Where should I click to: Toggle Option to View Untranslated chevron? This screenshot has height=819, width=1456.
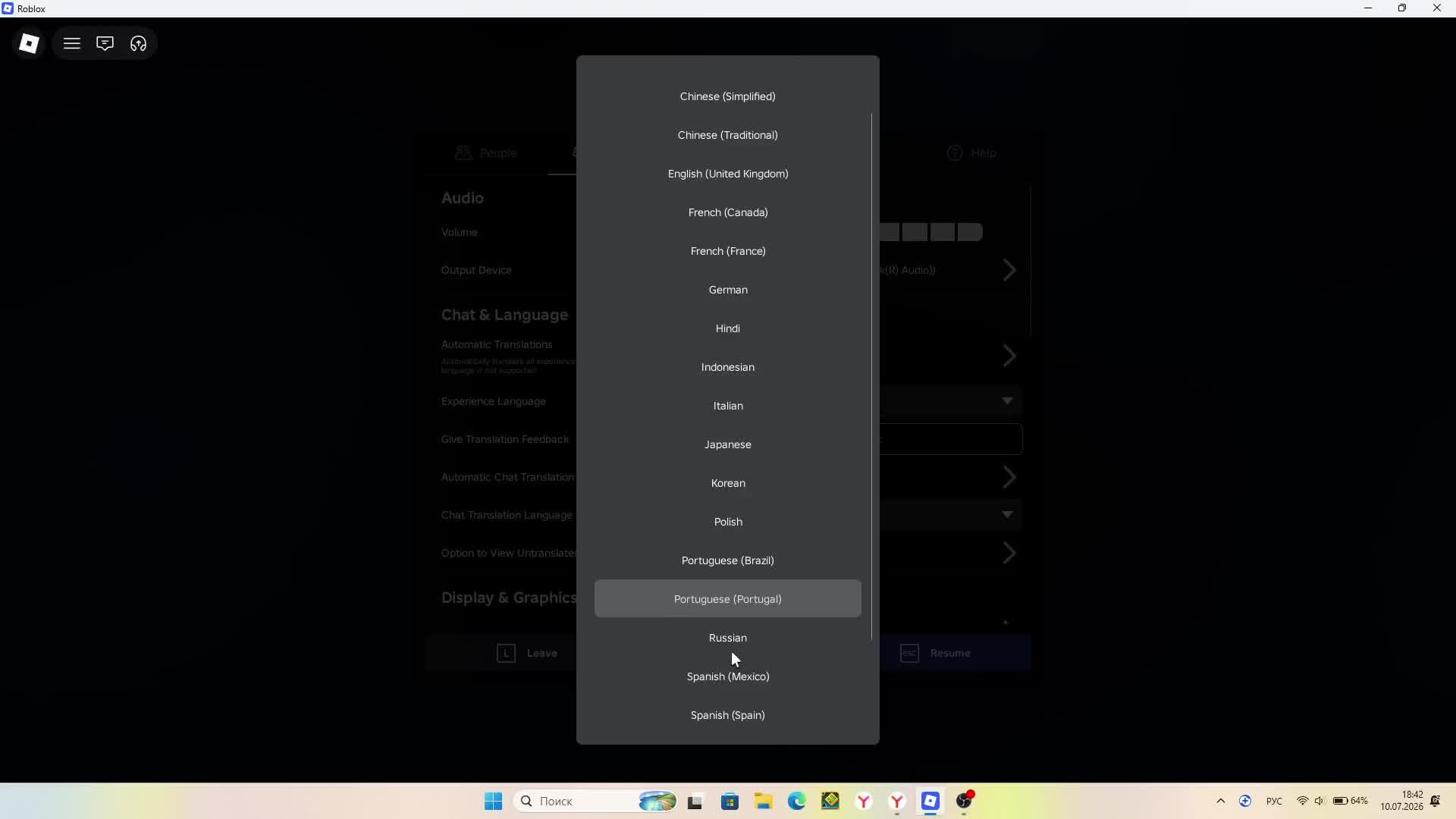click(x=1009, y=553)
